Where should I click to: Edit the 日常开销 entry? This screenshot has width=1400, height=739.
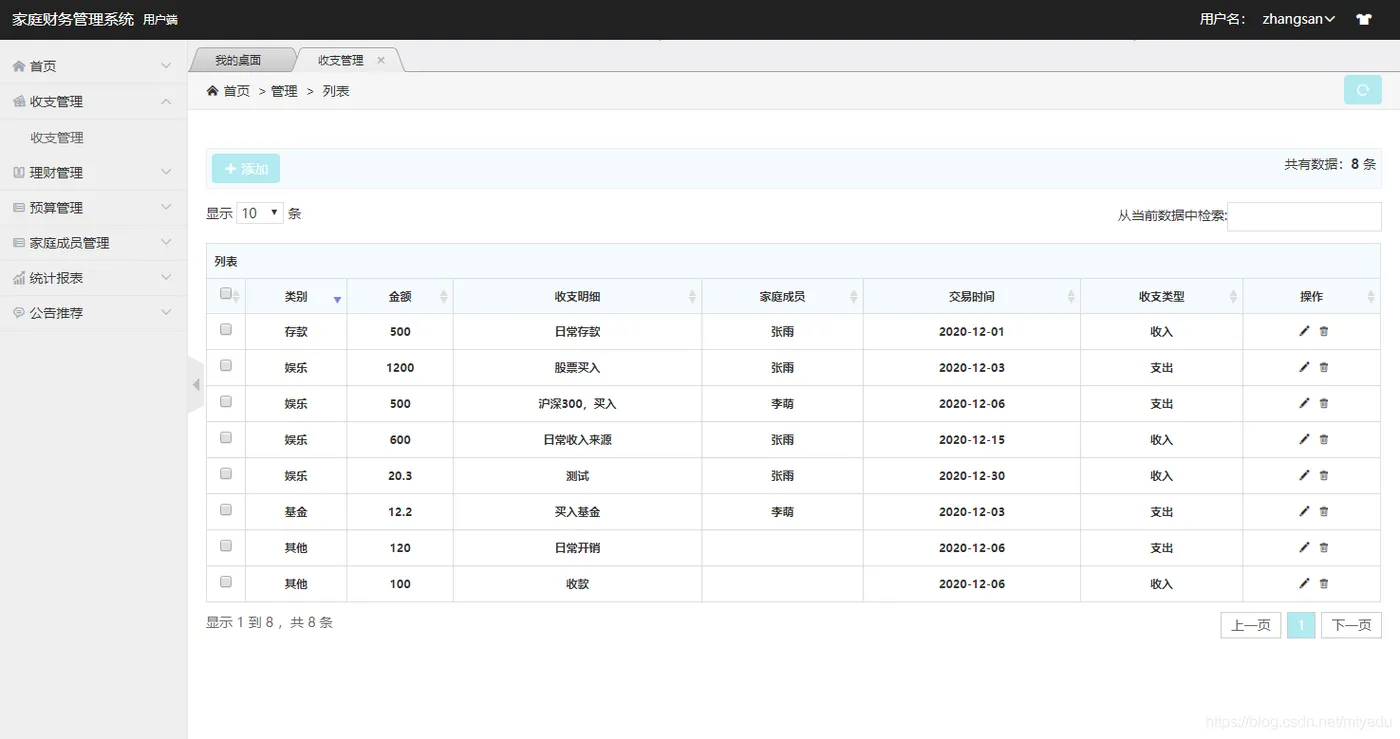[x=1304, y=547]
